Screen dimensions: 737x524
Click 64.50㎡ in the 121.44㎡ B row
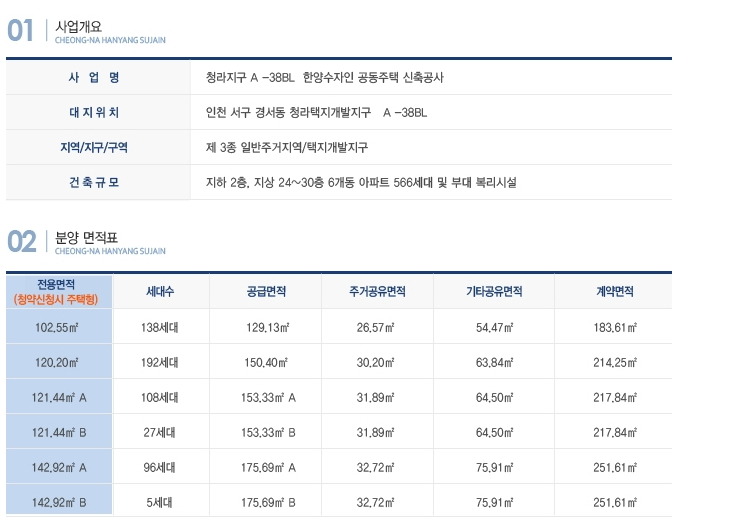click(494, 432)
